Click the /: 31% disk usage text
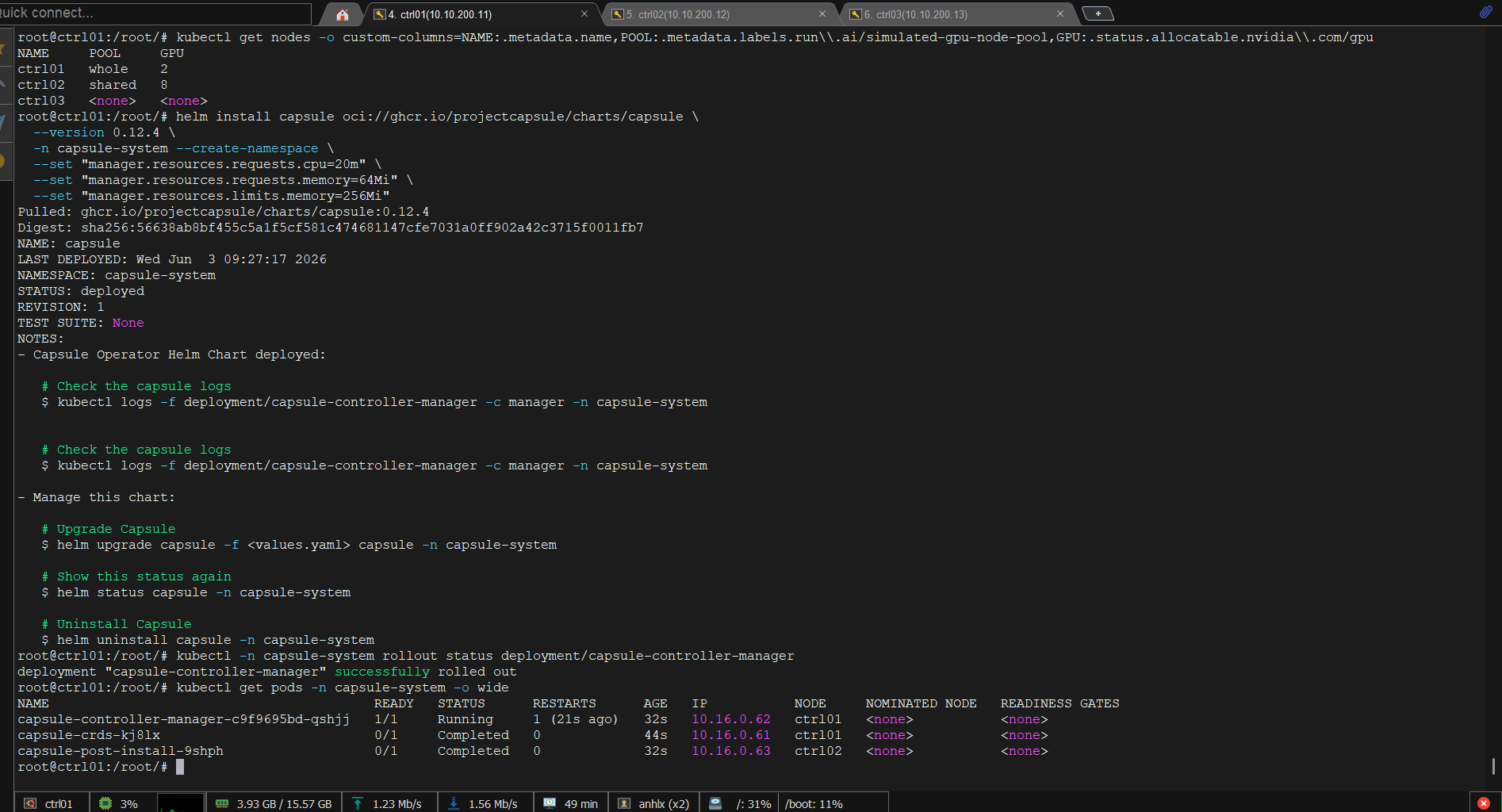Viewport: 1502px width, 812px height. click(x=753, y=804)
